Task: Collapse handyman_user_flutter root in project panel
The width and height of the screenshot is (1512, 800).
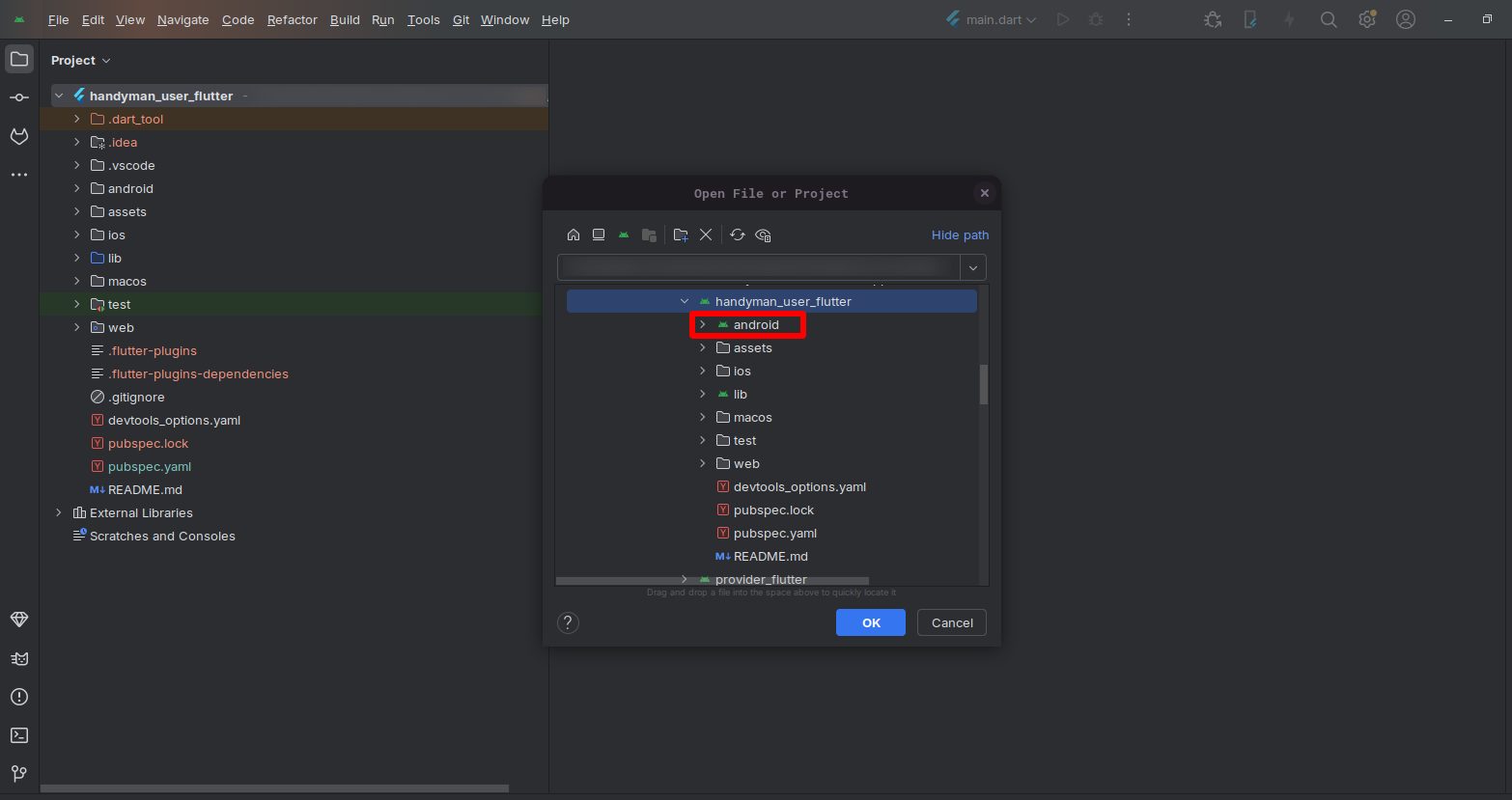Action: click(x=59, y=96)
